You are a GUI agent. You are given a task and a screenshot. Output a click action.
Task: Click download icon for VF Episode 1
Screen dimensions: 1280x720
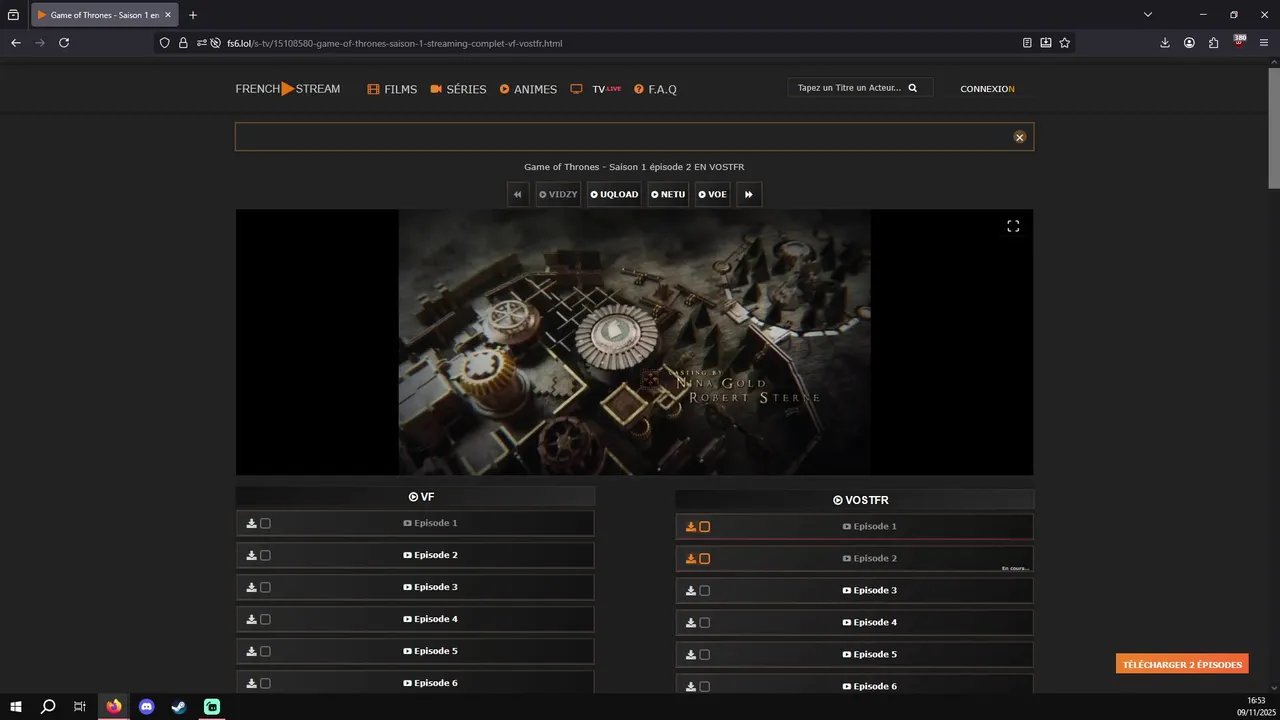(x=251, y=523)
